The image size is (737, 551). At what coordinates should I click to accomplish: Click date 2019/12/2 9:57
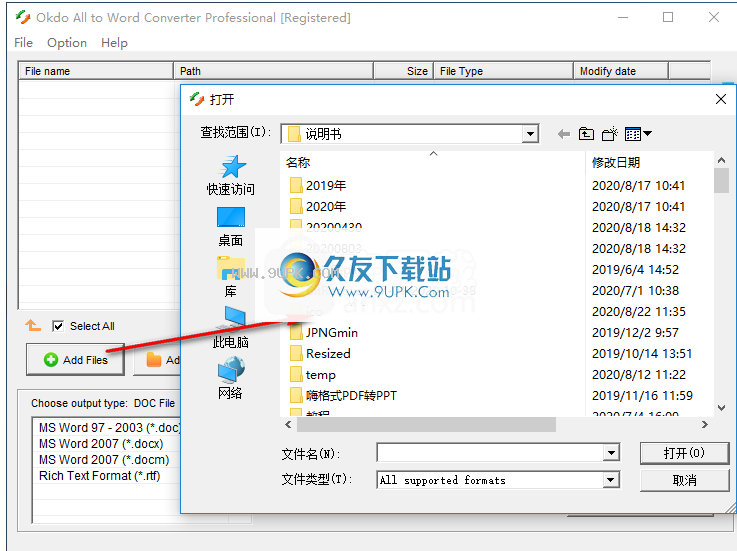click(x=635, y=332)
